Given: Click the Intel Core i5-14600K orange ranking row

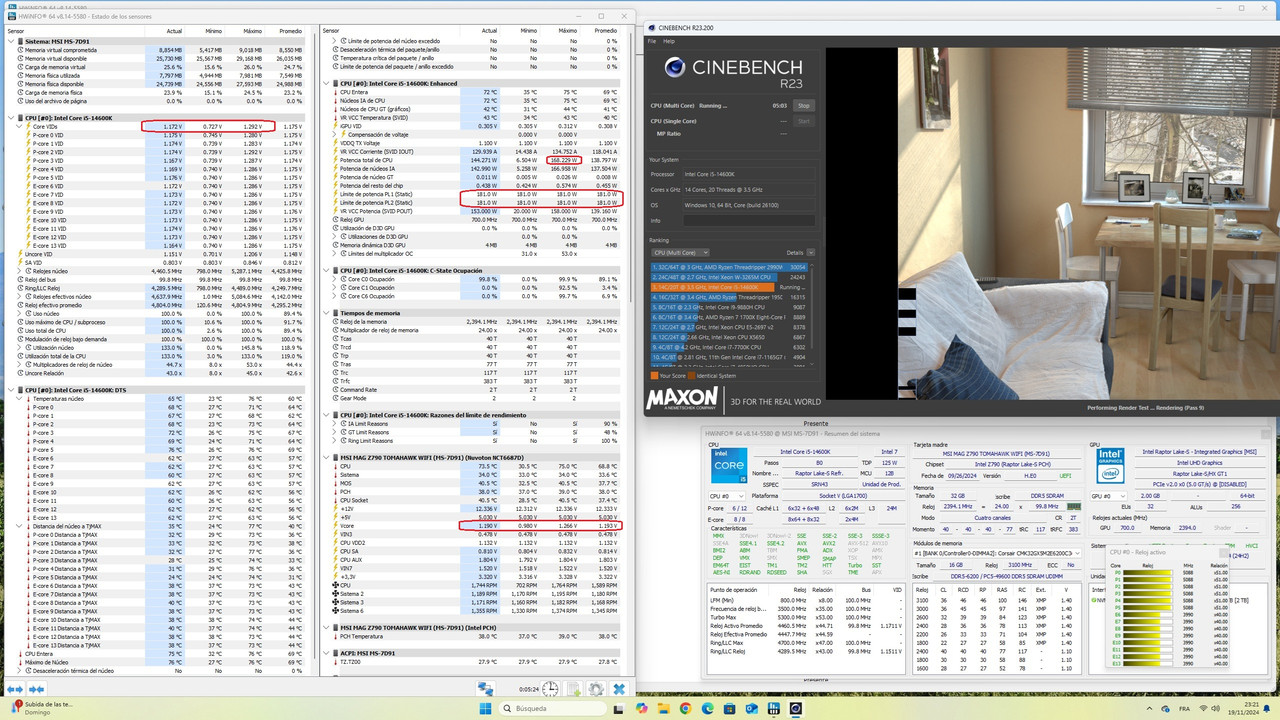Looking at the screenshot, I should point(728,287).
